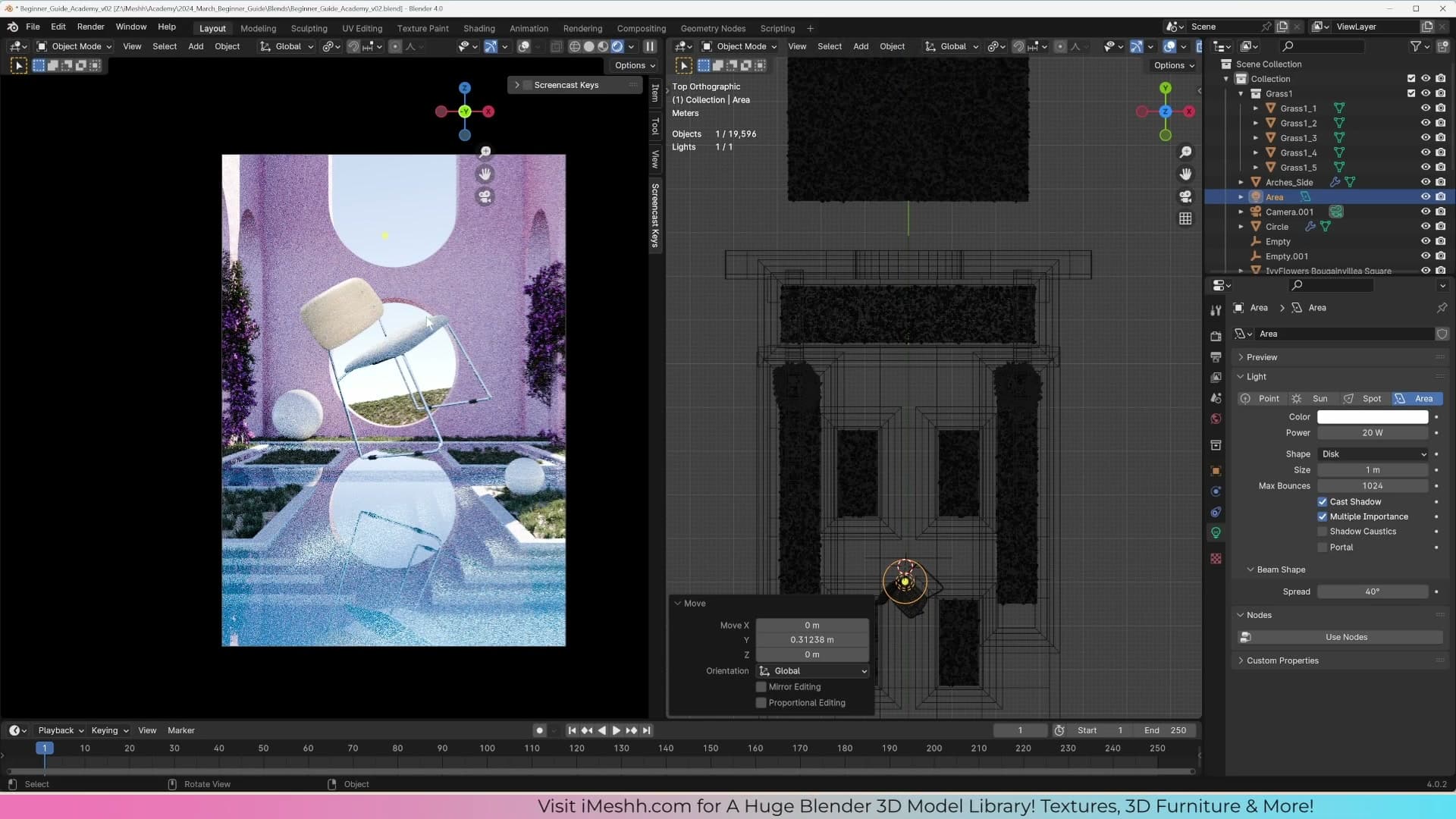Toggle Mirror Editing in Move panel
Viewport: 1456px width, 819px height.
click(x=761, y=687)
